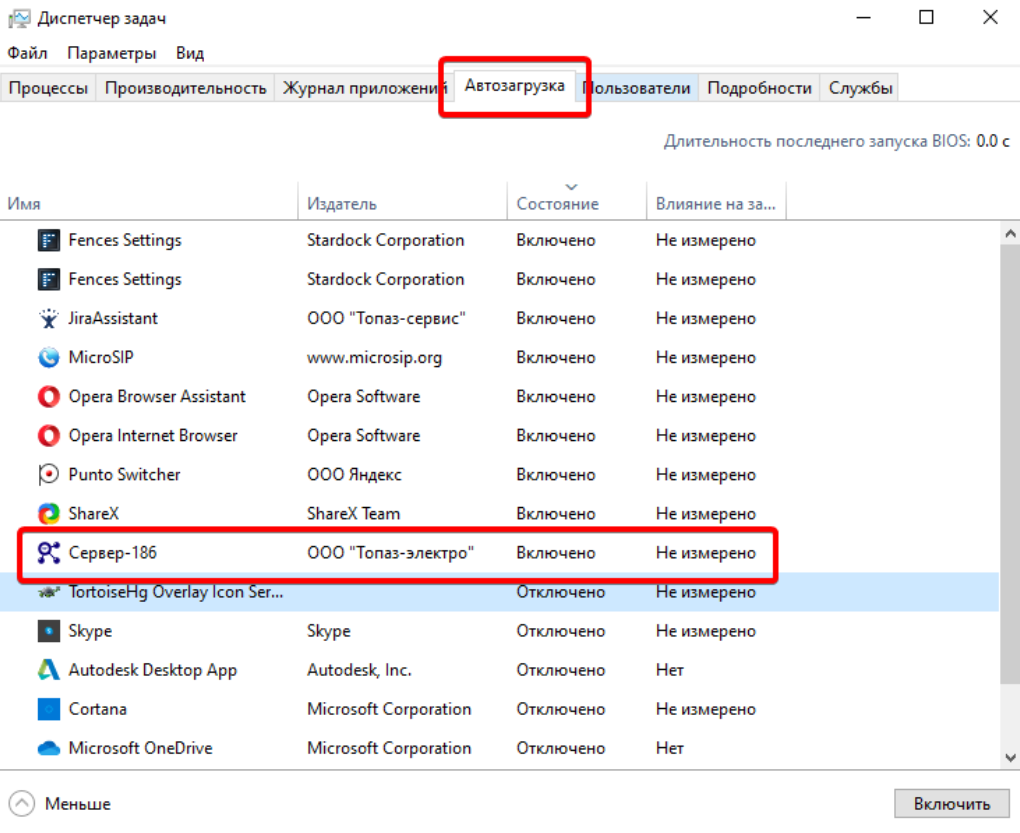
Task: Select the MicroSIP entry name
Action: coord(101,358)
